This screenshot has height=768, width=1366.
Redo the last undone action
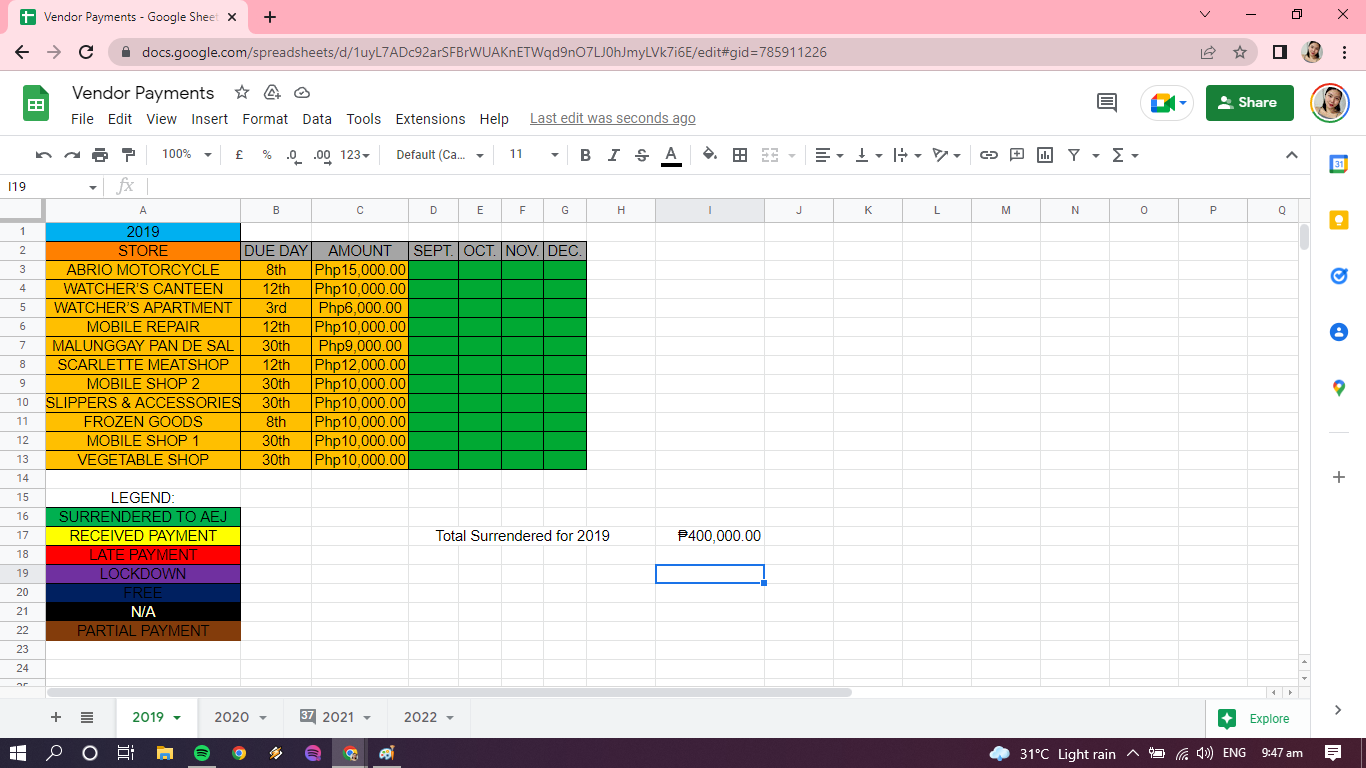tap(72, 155)
